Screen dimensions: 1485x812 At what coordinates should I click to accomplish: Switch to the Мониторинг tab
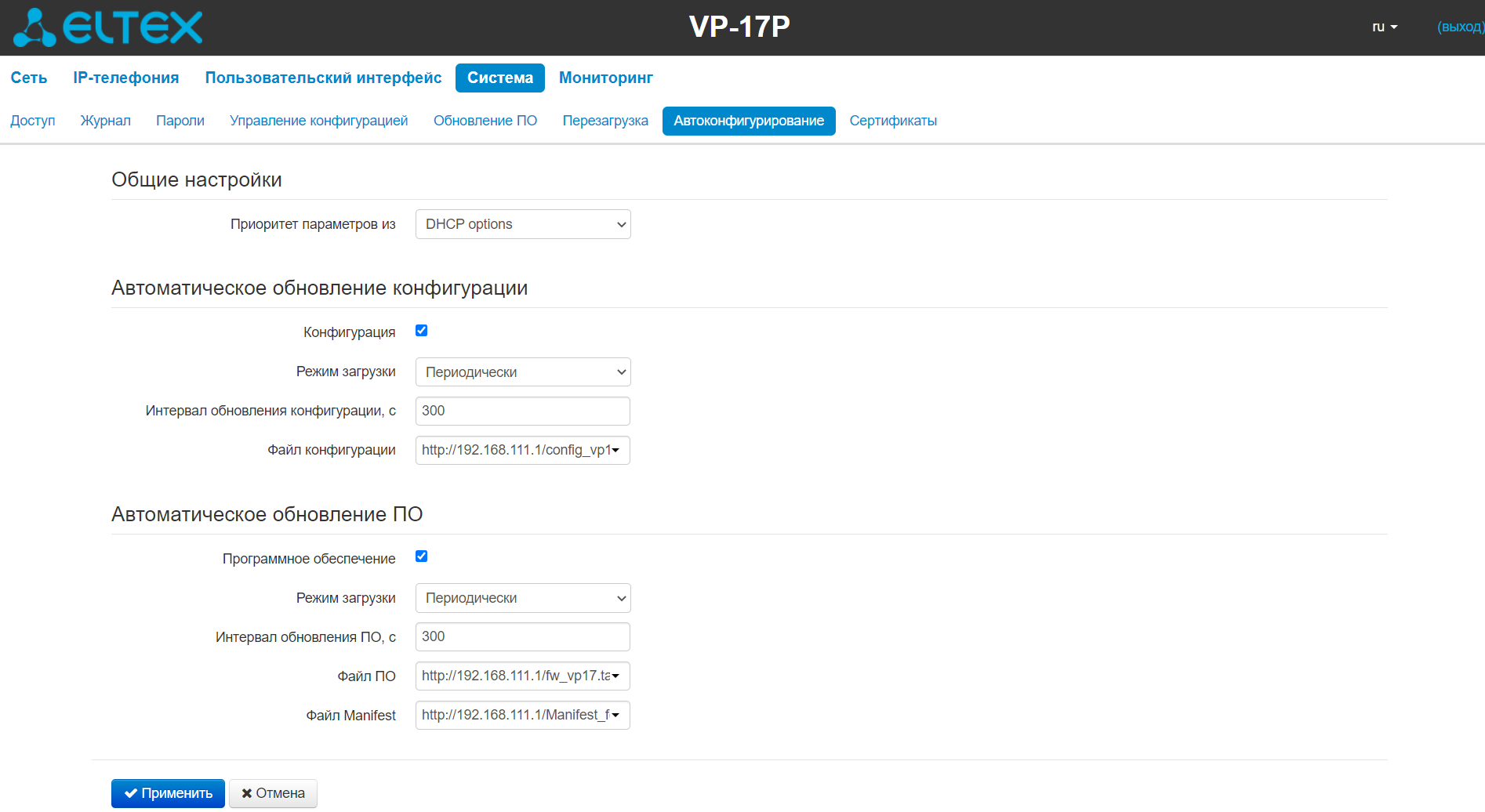[x=606, y=78]
